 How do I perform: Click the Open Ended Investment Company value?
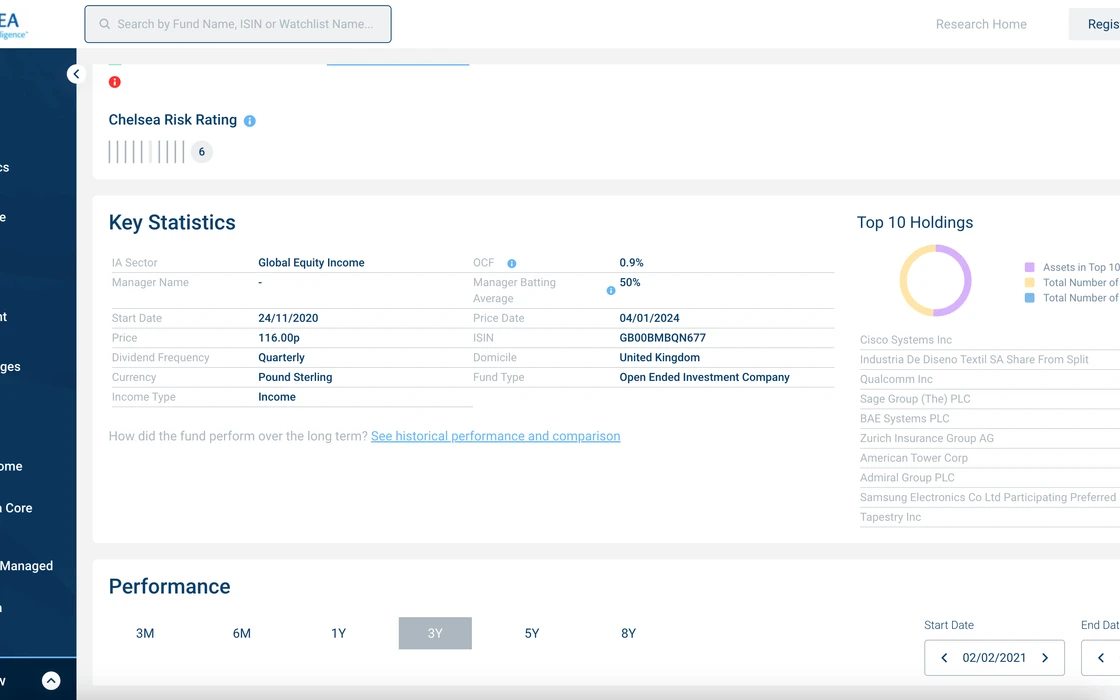(x=704, y=377)
